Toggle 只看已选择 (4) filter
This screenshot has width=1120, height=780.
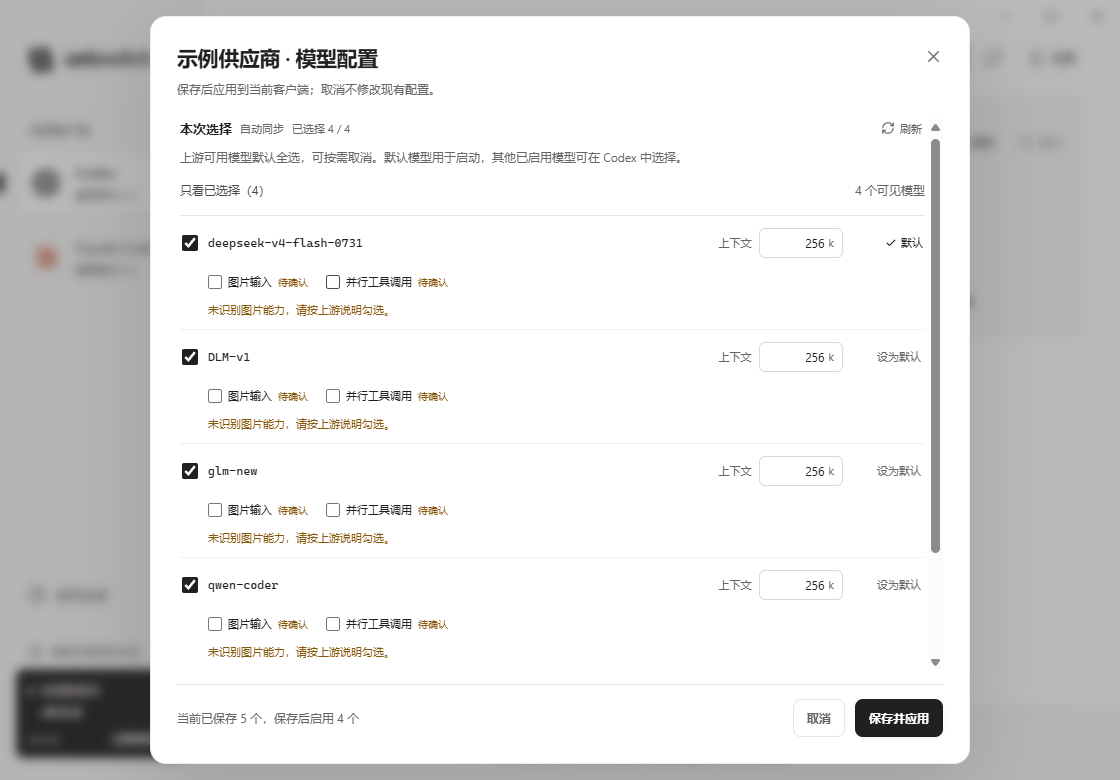[221, 191]
